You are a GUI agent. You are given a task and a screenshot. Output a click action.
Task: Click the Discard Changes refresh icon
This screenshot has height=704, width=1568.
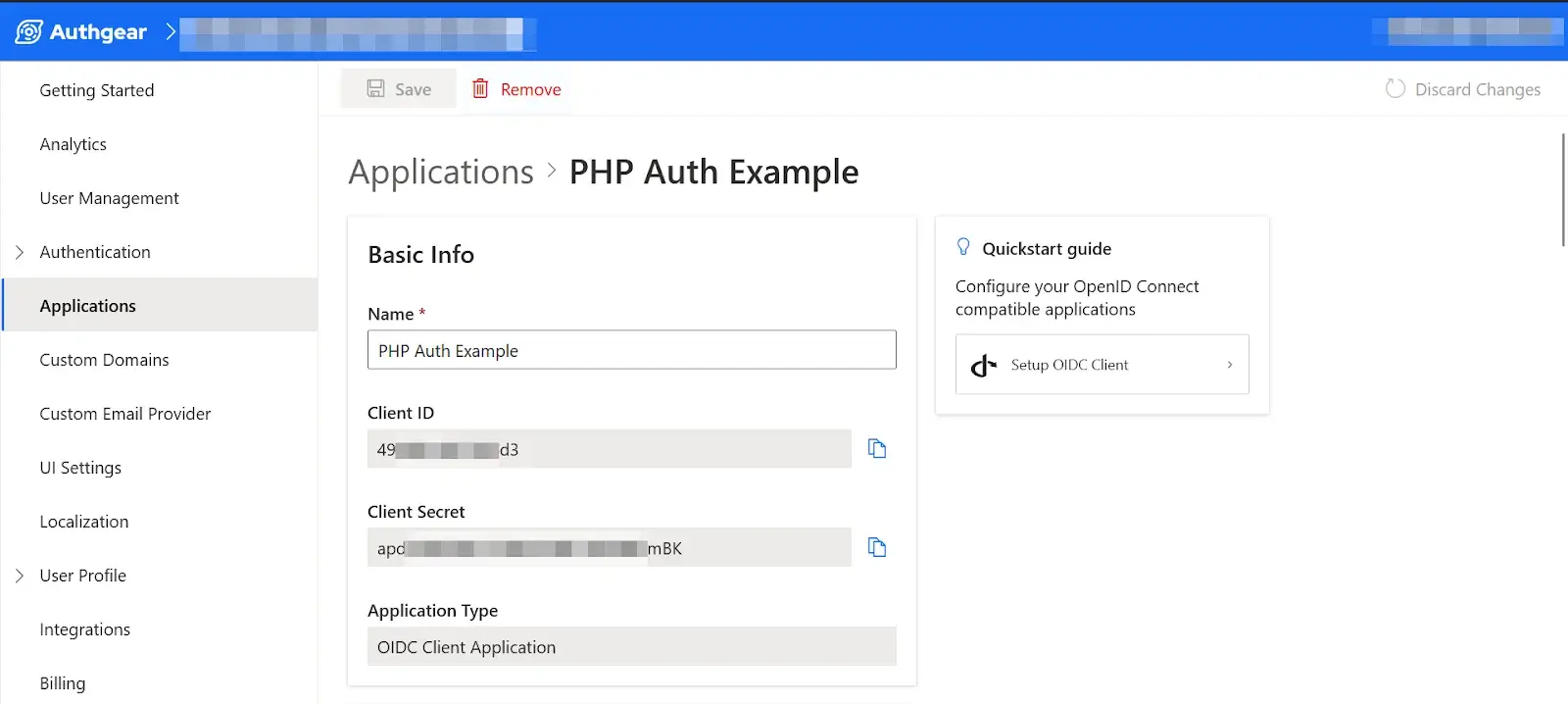(1395, 89)
